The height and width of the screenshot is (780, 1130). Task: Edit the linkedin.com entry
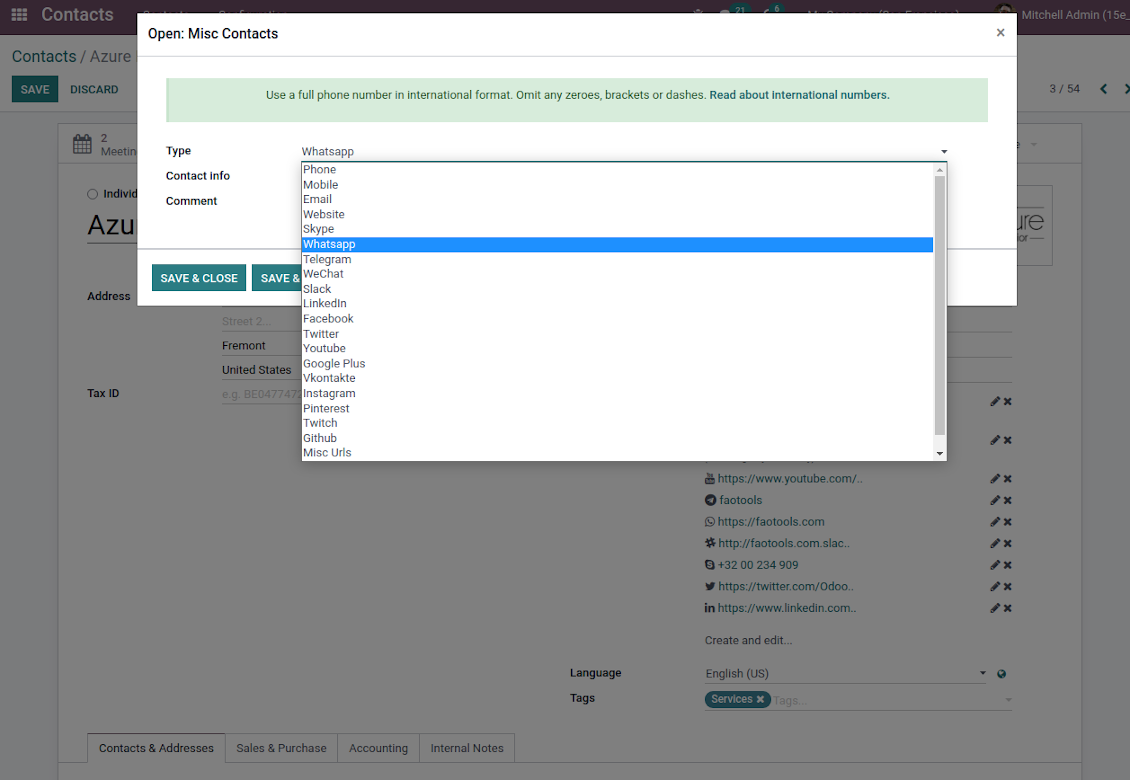(x=995, y=608)
